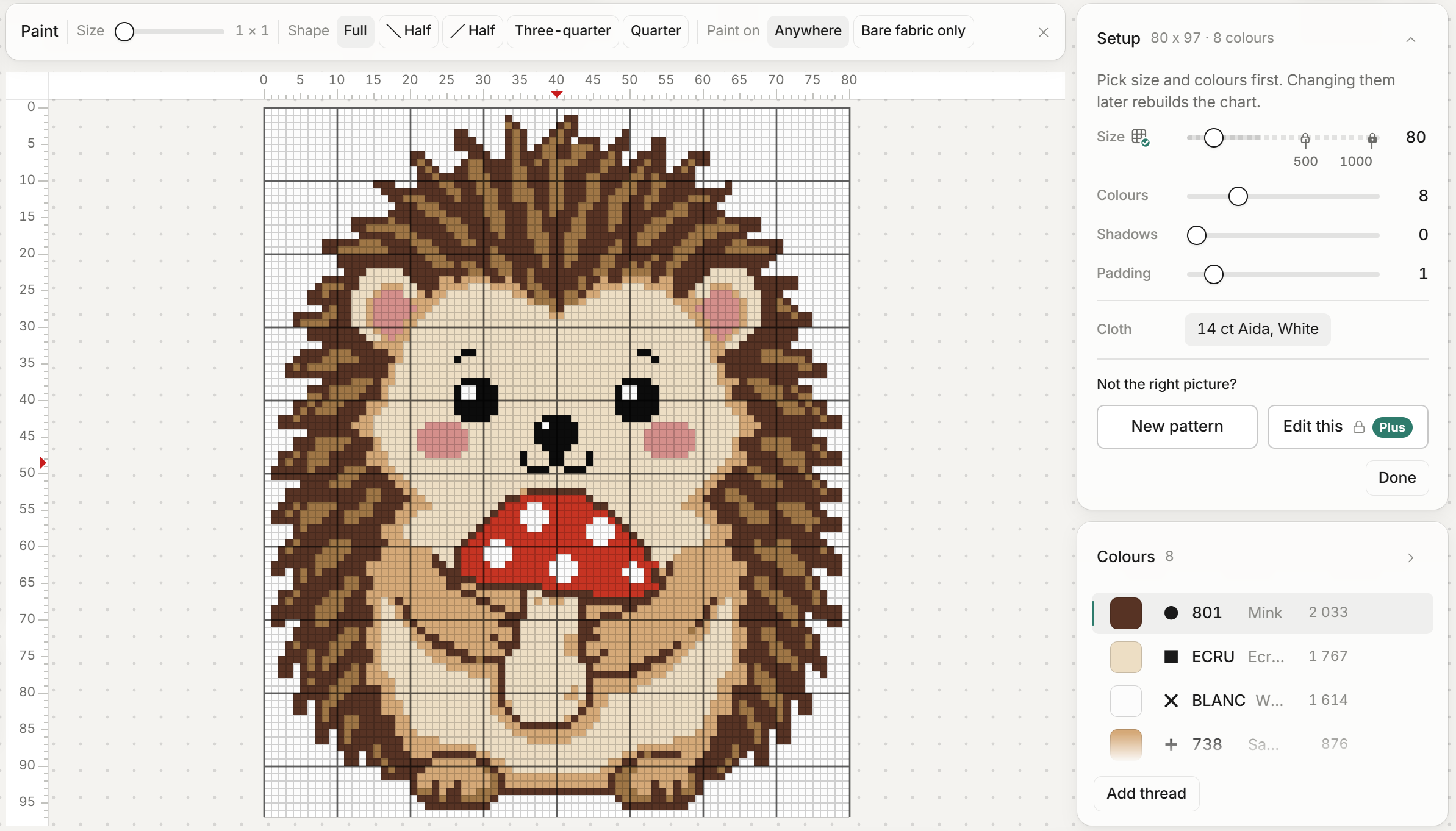Click the 500 size lock marker

[1305, 140]
